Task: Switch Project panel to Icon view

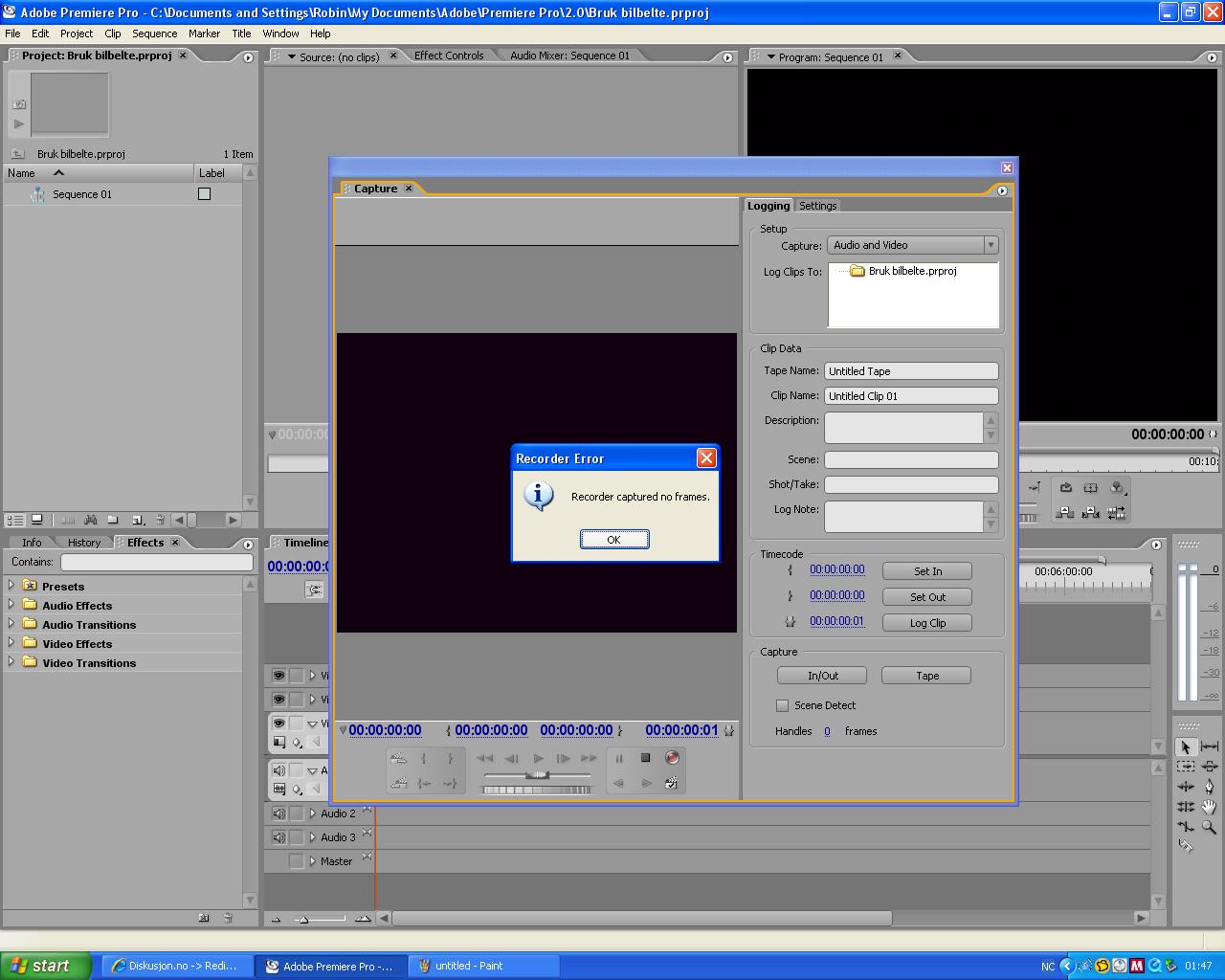Action: pos(37,520)
